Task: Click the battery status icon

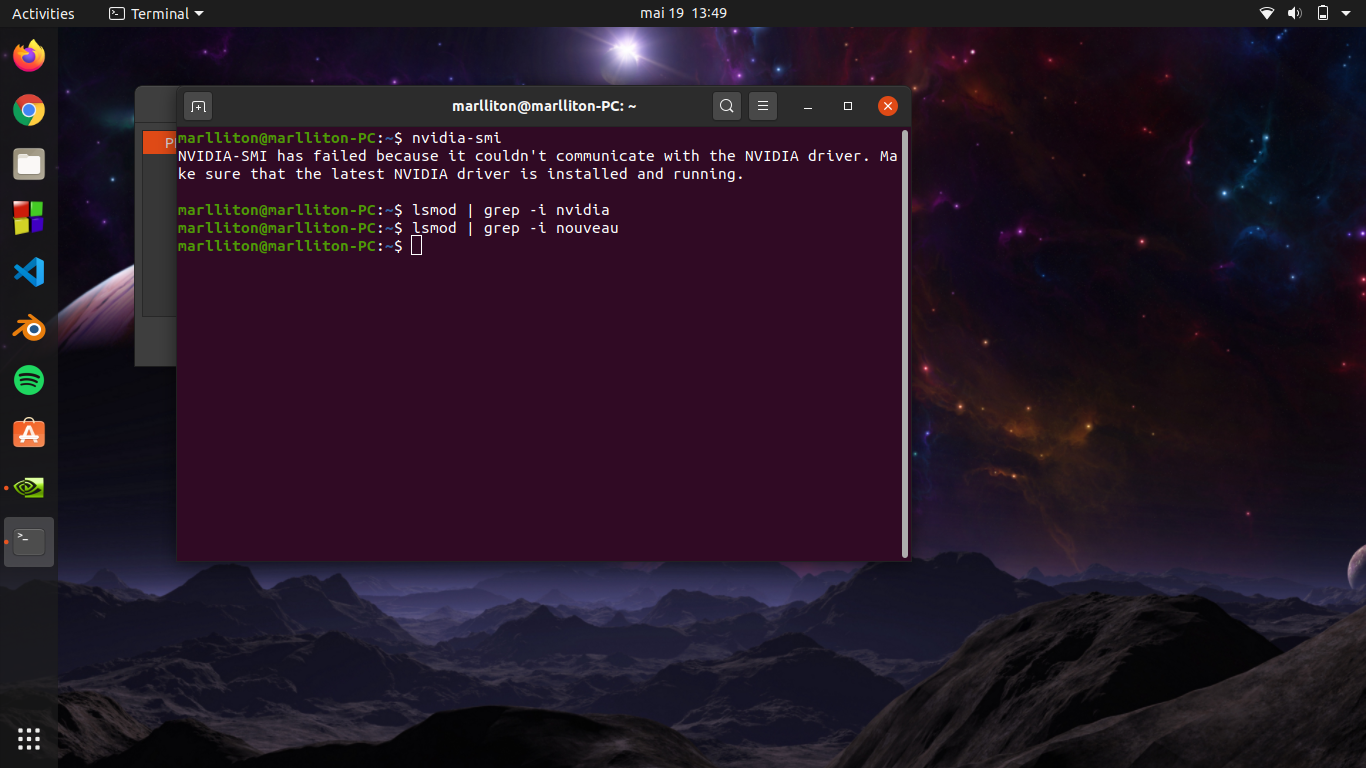Action: (1322, 13)
